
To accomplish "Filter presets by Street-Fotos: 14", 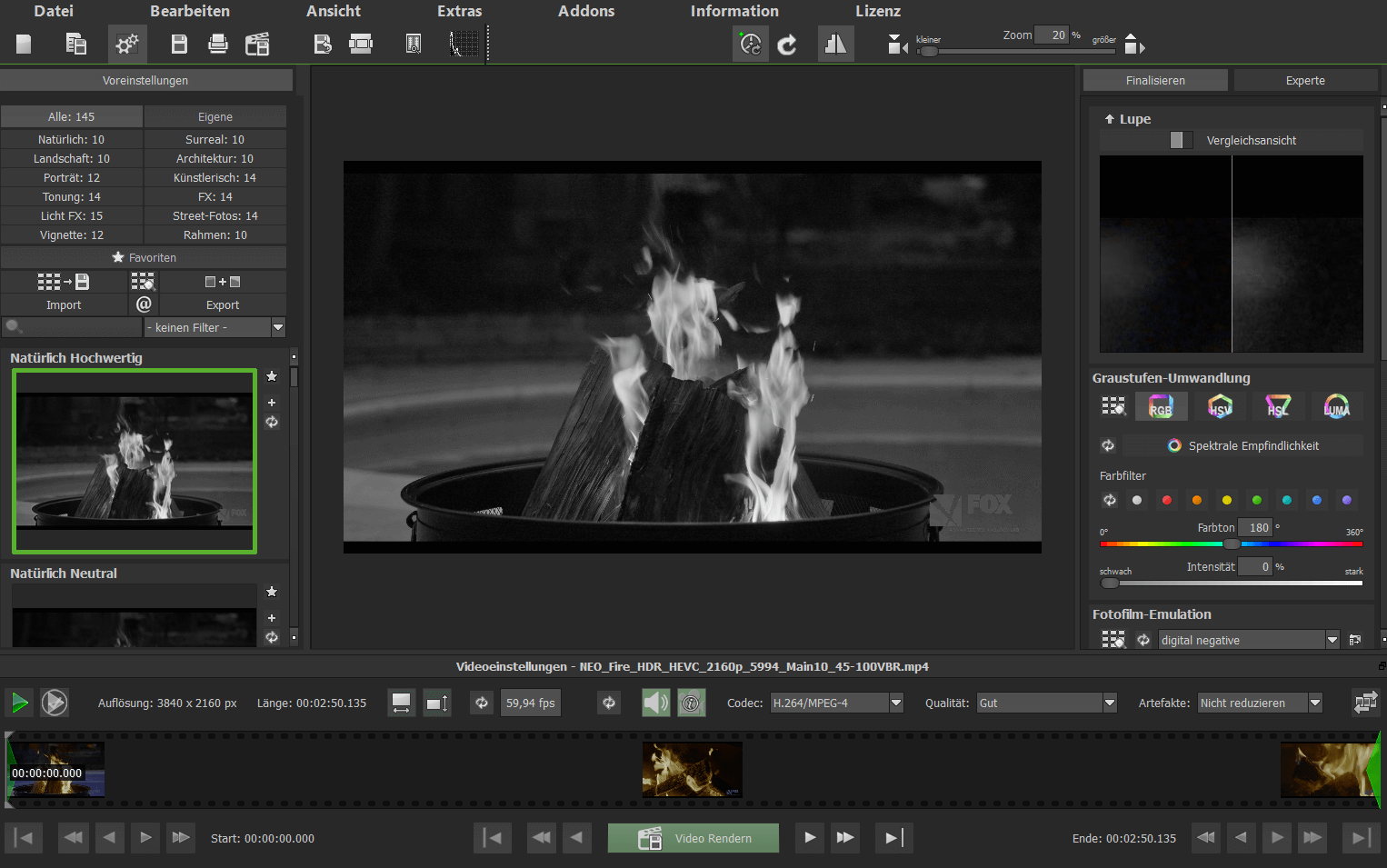I will tap(215, 215).
